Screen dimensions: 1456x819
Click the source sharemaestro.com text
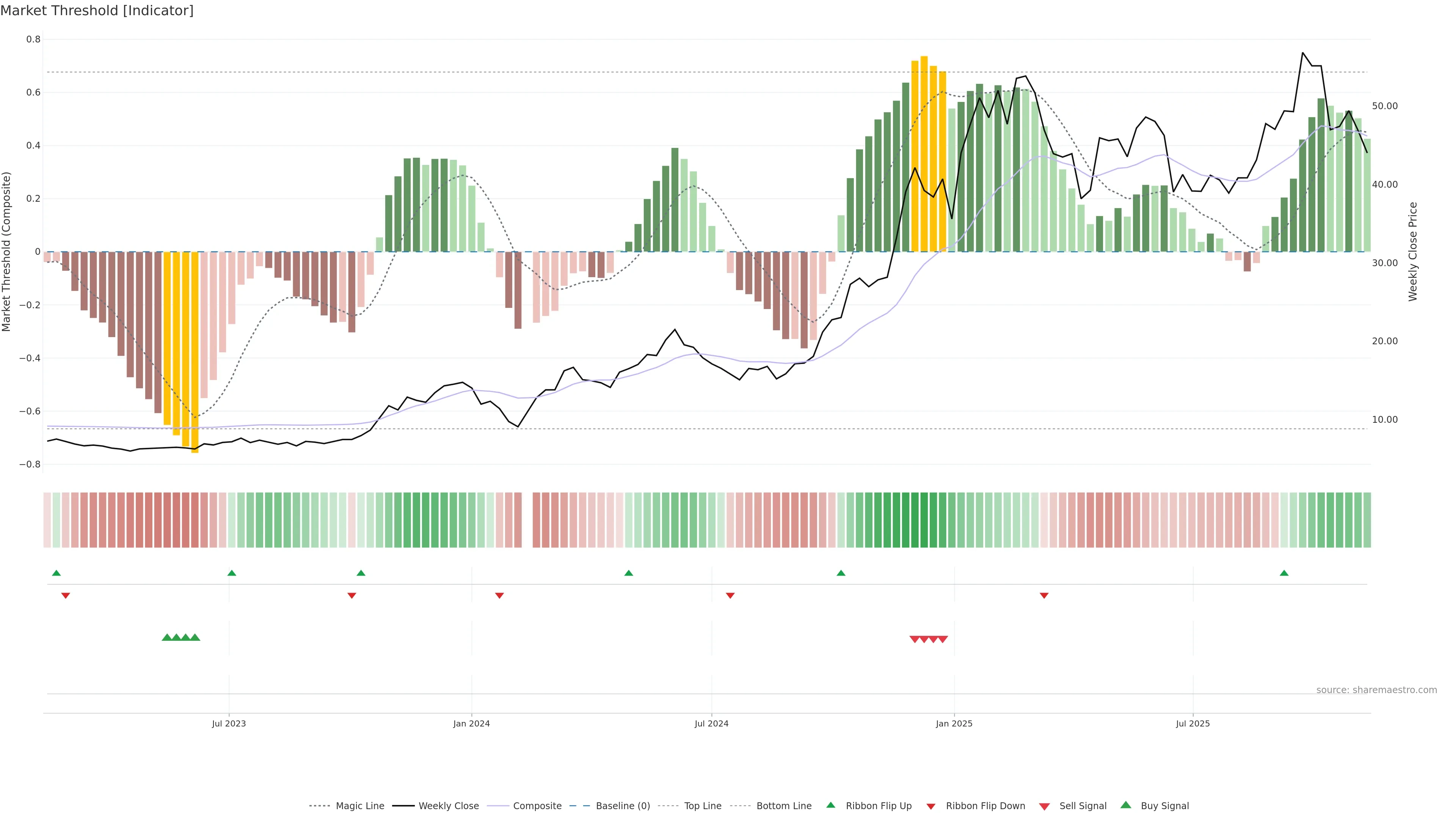click(x=1376, y=690)
